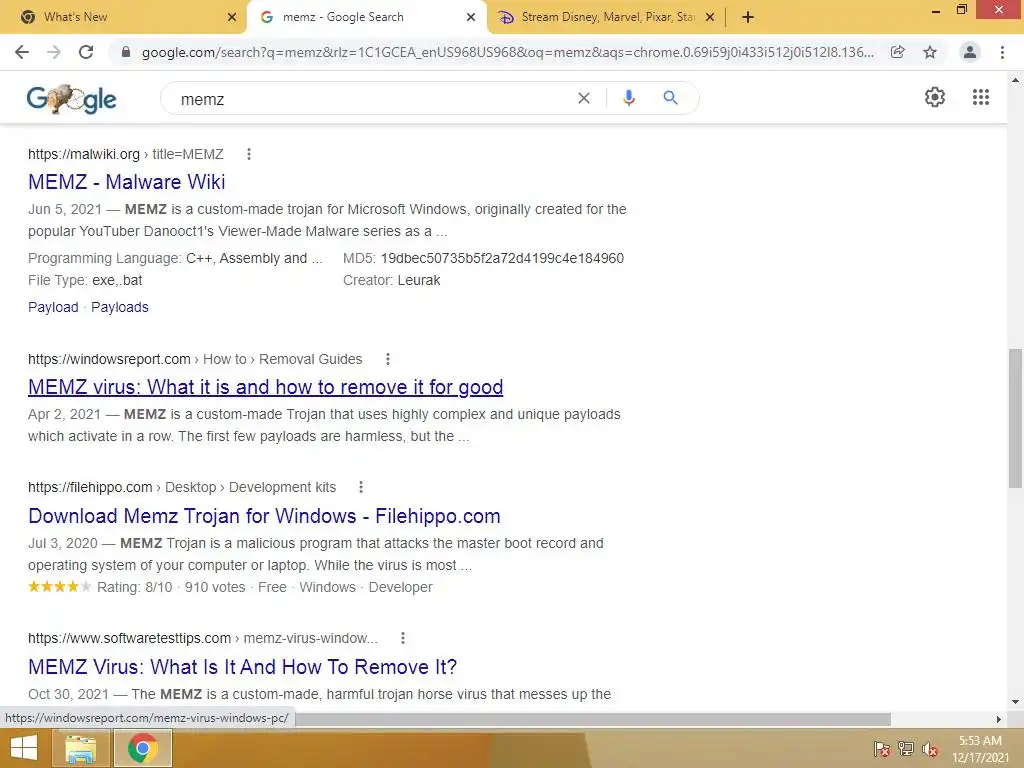Open the Chrome three-dot menu

[x=1002, y=52]
